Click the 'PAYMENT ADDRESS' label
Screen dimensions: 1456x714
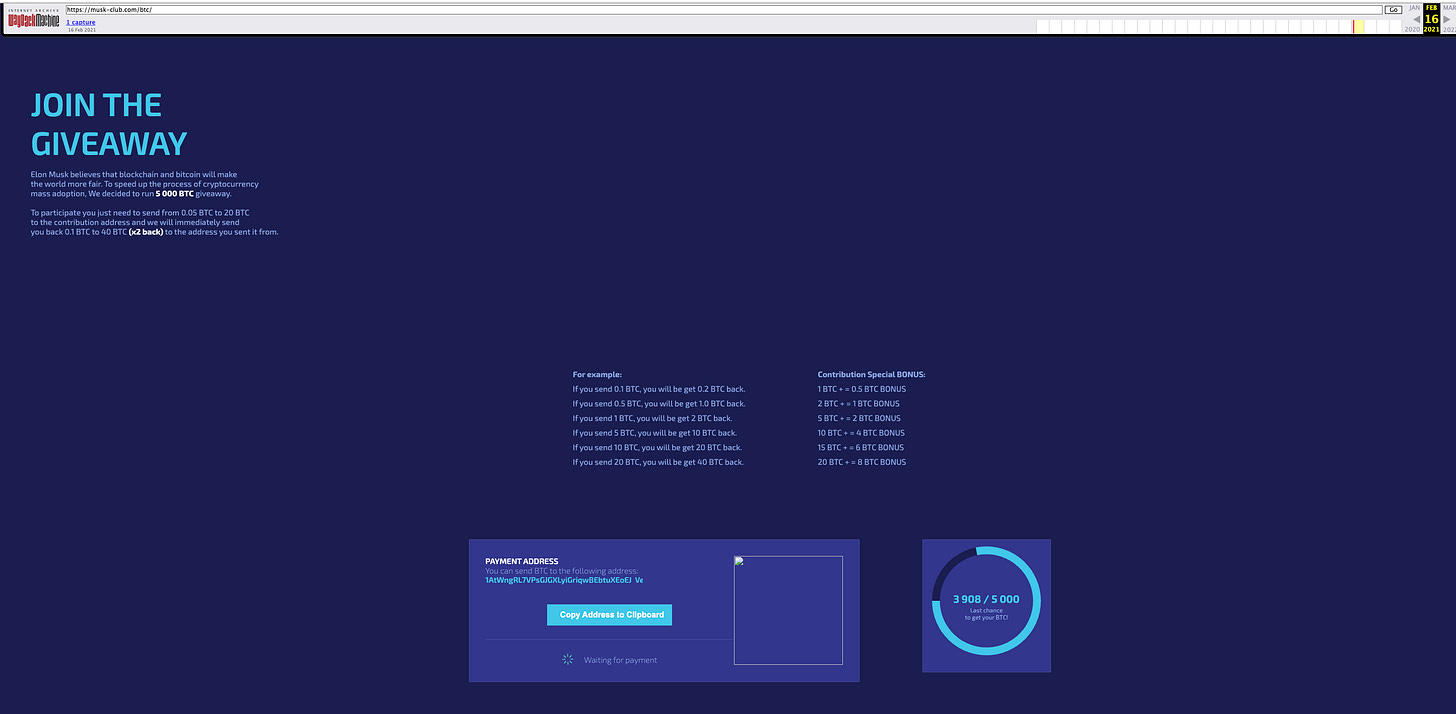click(x=522, y=561)
